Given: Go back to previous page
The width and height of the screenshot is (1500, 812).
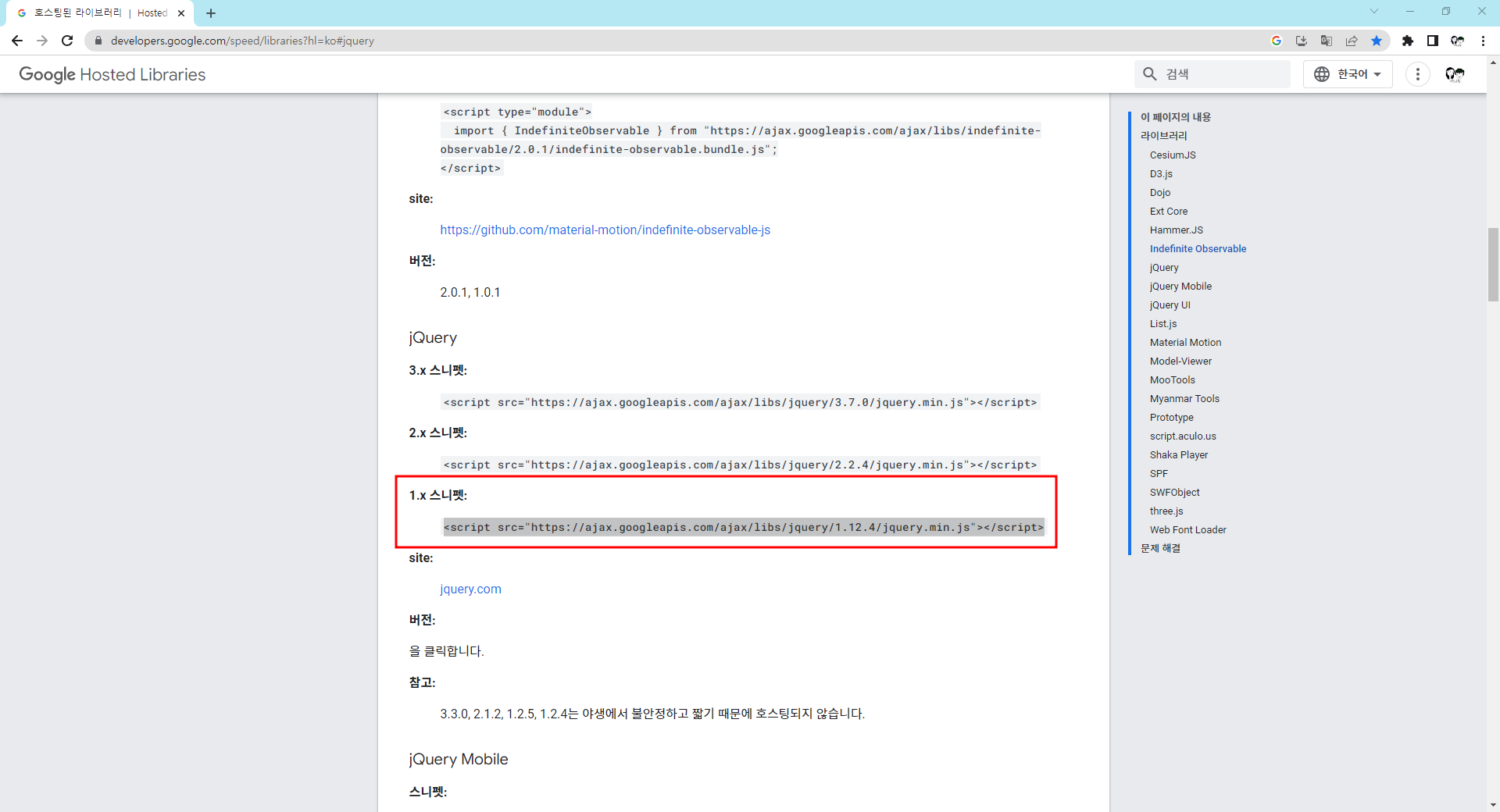Looking at the screenshot, I should (17, 41).
